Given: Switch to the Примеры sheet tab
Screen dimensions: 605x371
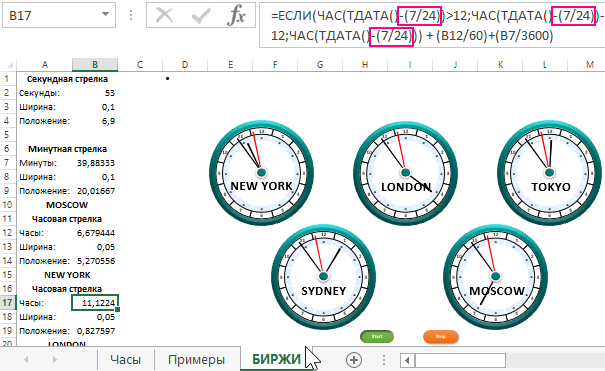Looking at the screenshot, I should click(x=196, y=359).
